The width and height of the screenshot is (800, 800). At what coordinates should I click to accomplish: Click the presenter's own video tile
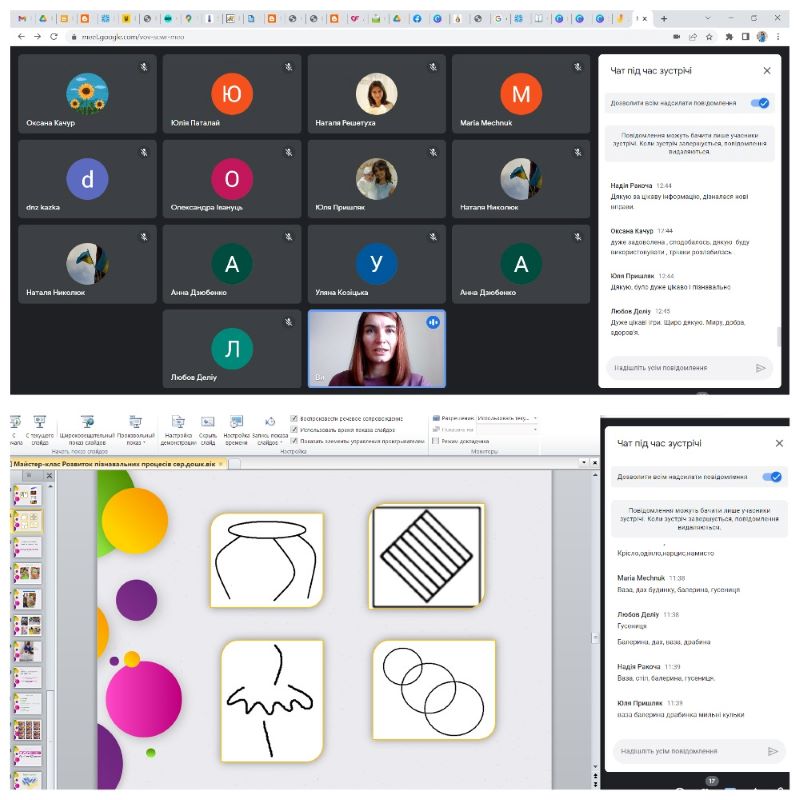tap(377, 349)
